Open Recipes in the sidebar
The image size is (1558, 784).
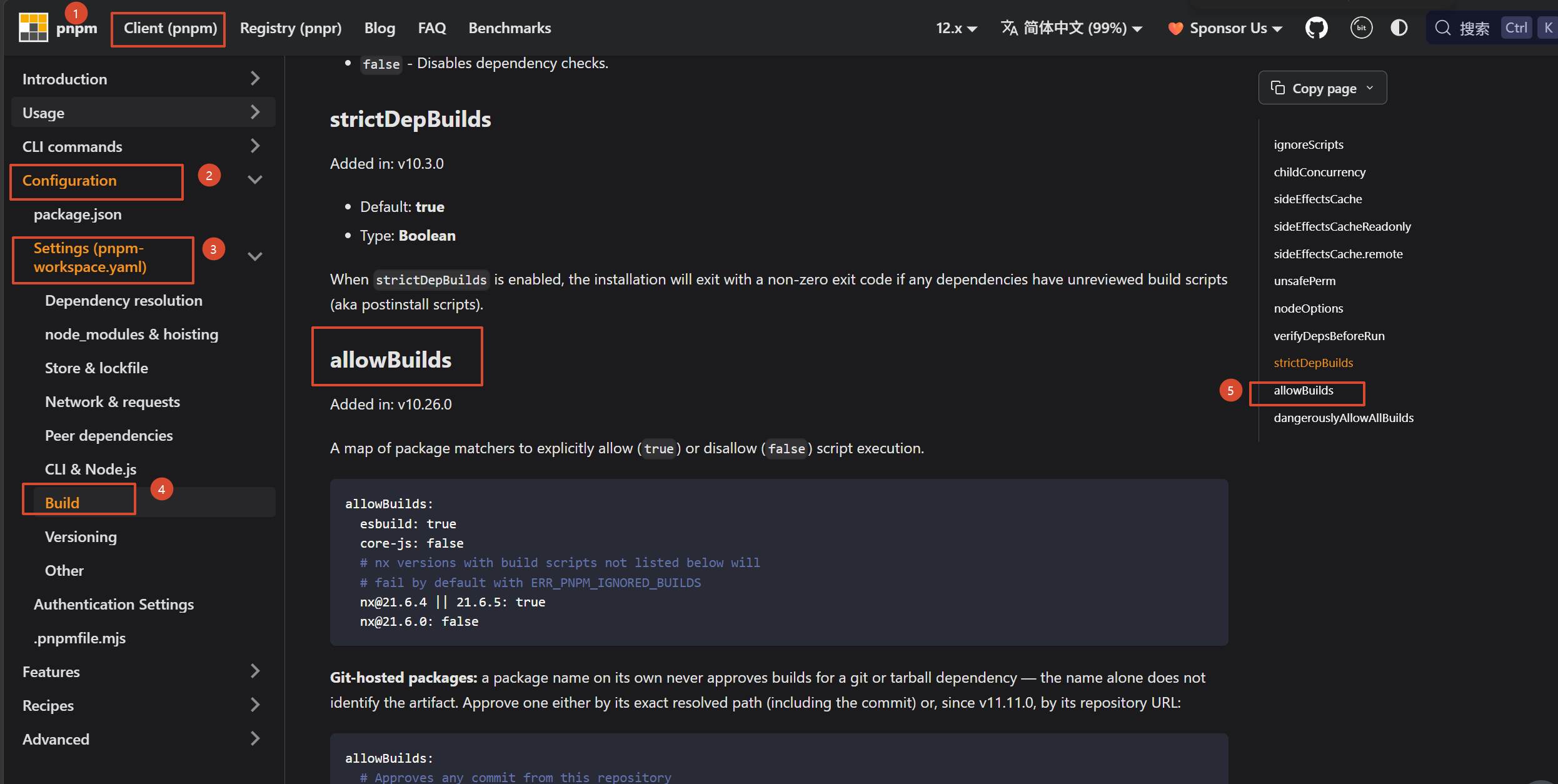coord(48,706)
